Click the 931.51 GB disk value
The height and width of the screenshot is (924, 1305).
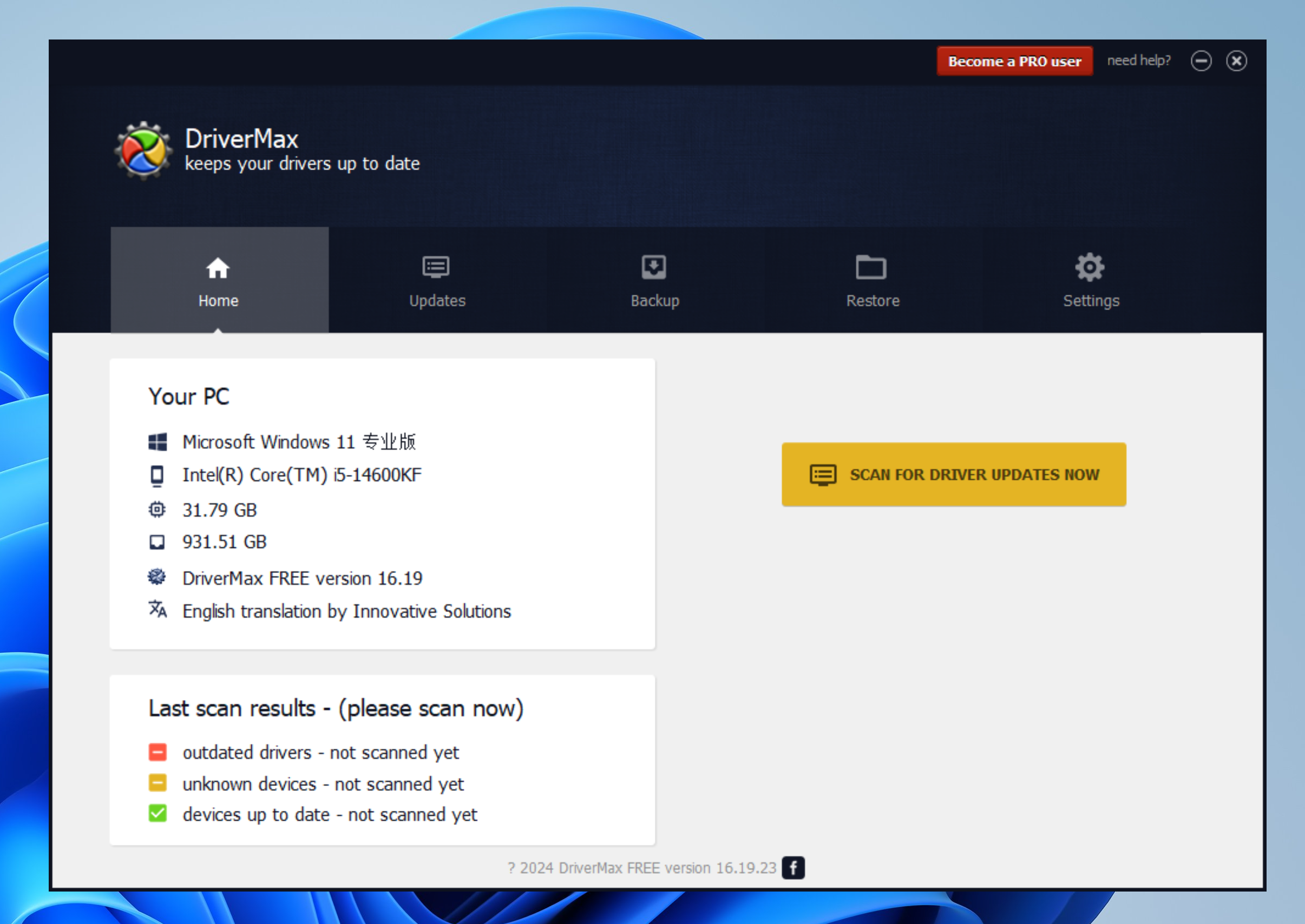click(225, 542)
